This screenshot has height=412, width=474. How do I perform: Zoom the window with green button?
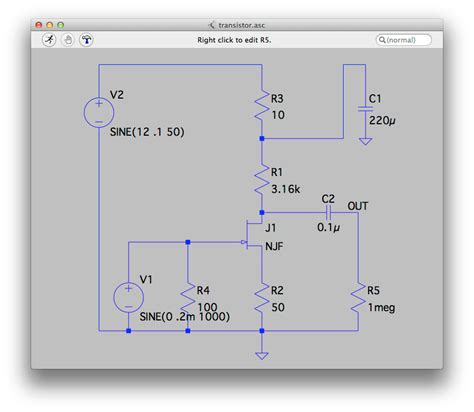click(x=61, y=25)
